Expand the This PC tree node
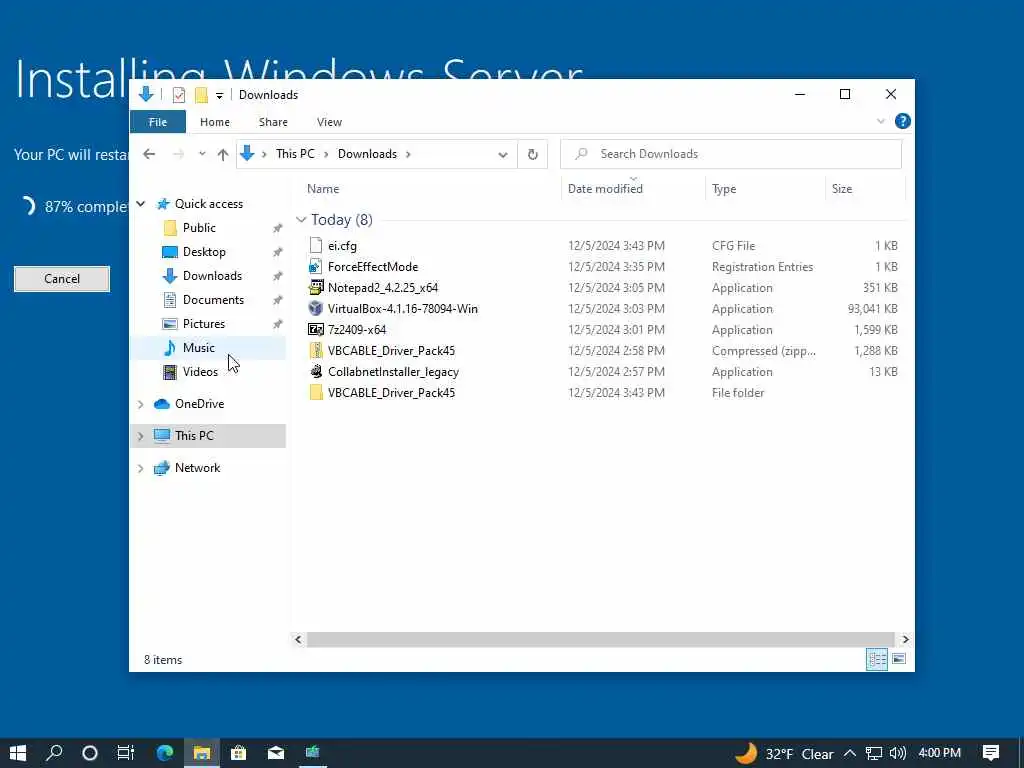This screenshot has height=768, width=1024. (140, 436)
